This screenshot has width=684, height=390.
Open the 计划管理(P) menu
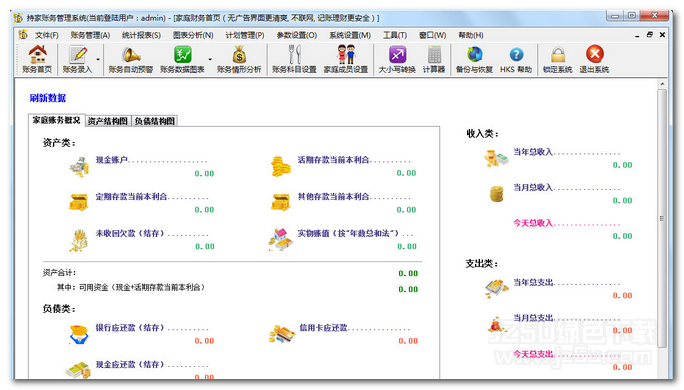point(245,35)
